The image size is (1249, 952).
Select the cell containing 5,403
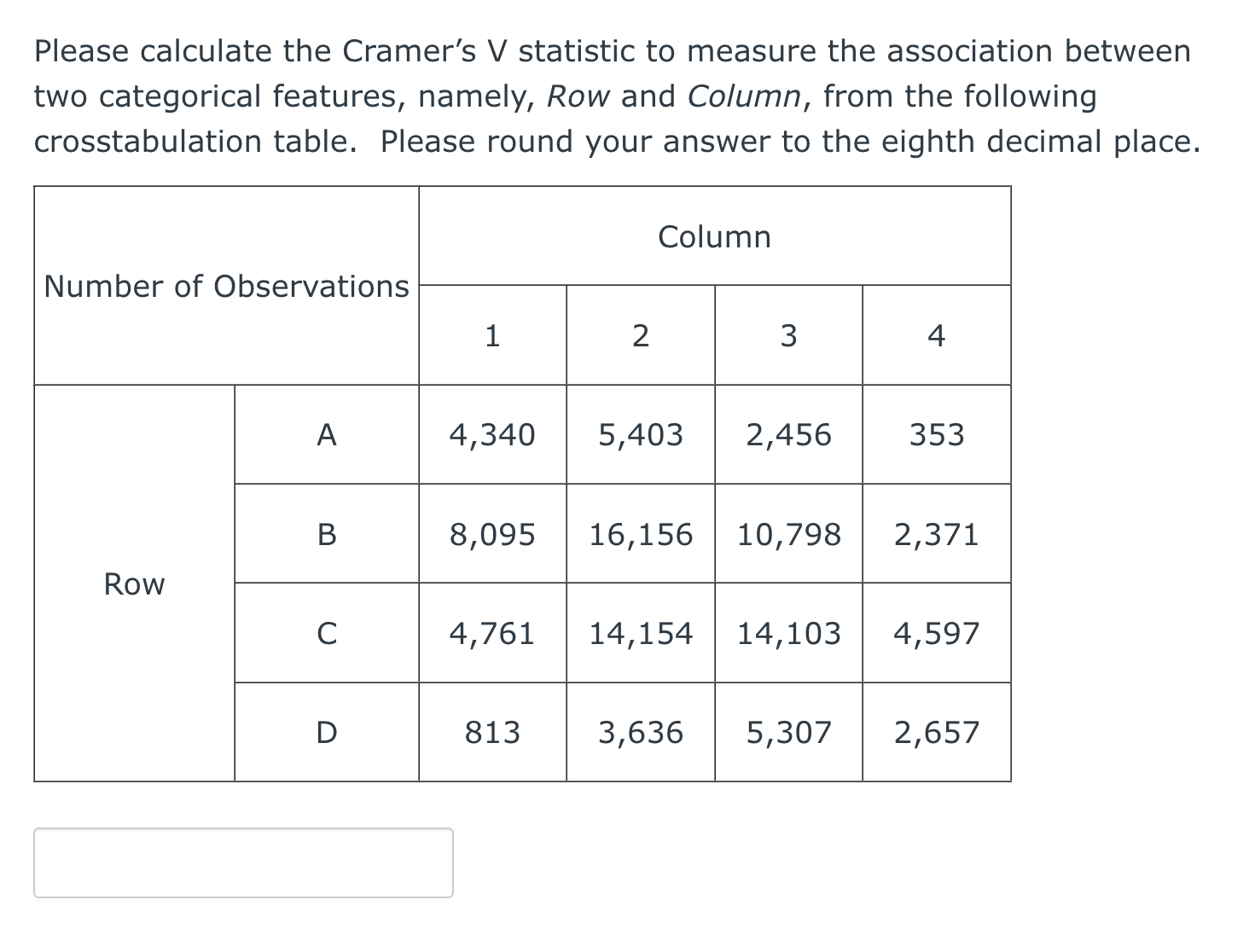pyautogui.click(x=641, y=436)
